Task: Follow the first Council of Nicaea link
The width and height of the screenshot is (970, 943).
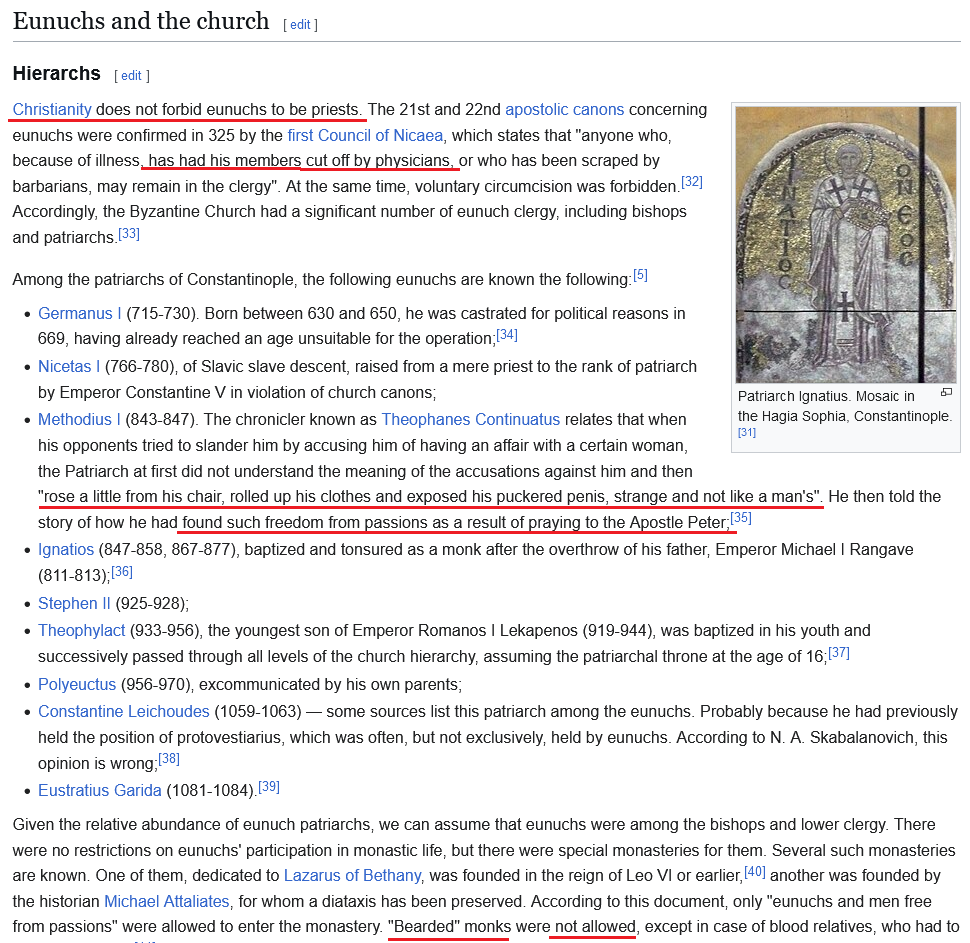Action: tap(365, 136)
